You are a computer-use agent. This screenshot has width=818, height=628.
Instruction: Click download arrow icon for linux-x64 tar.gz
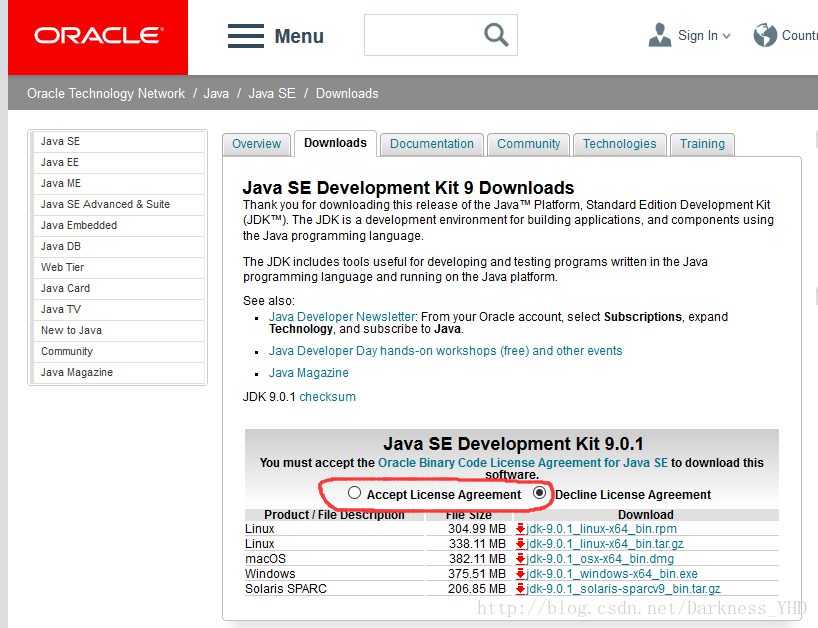click(x=520, y=544)
